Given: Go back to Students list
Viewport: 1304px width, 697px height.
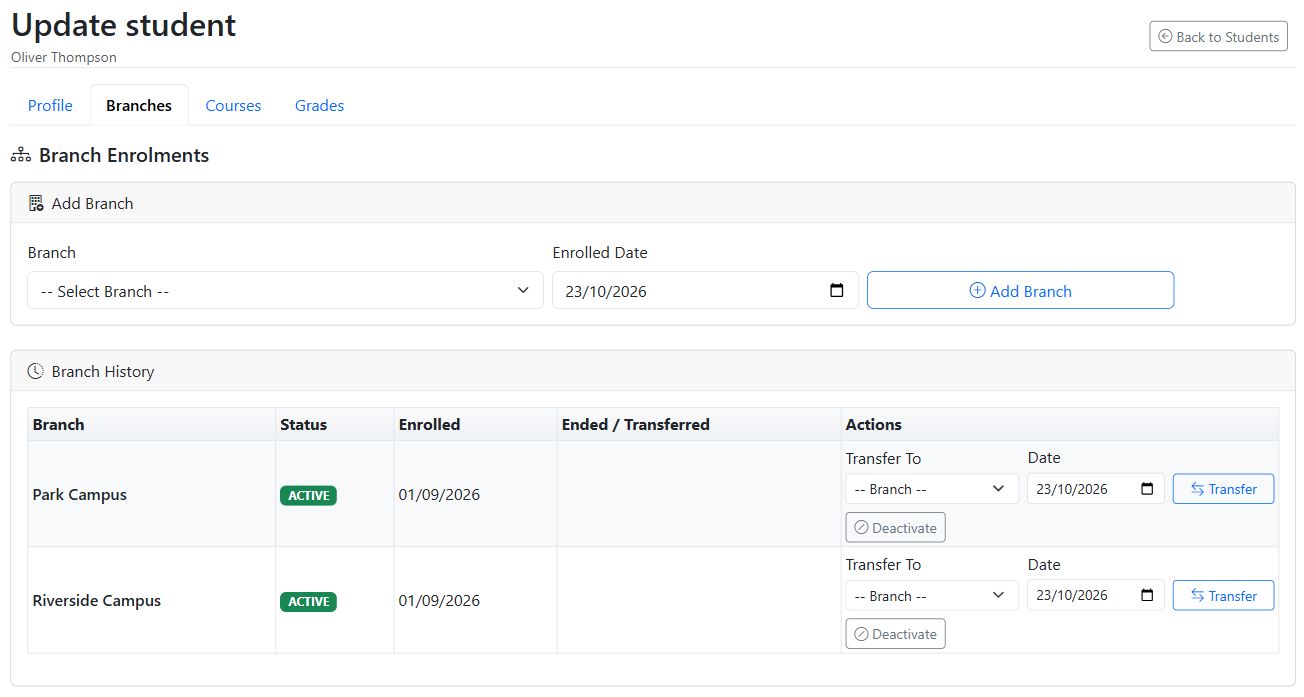Looking at the screenshot, I should point(1218,37).
